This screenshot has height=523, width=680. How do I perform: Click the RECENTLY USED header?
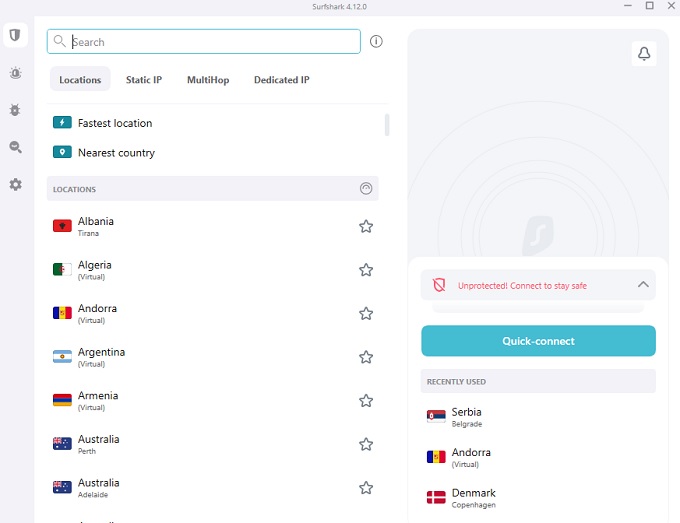[x=538, y=381]
